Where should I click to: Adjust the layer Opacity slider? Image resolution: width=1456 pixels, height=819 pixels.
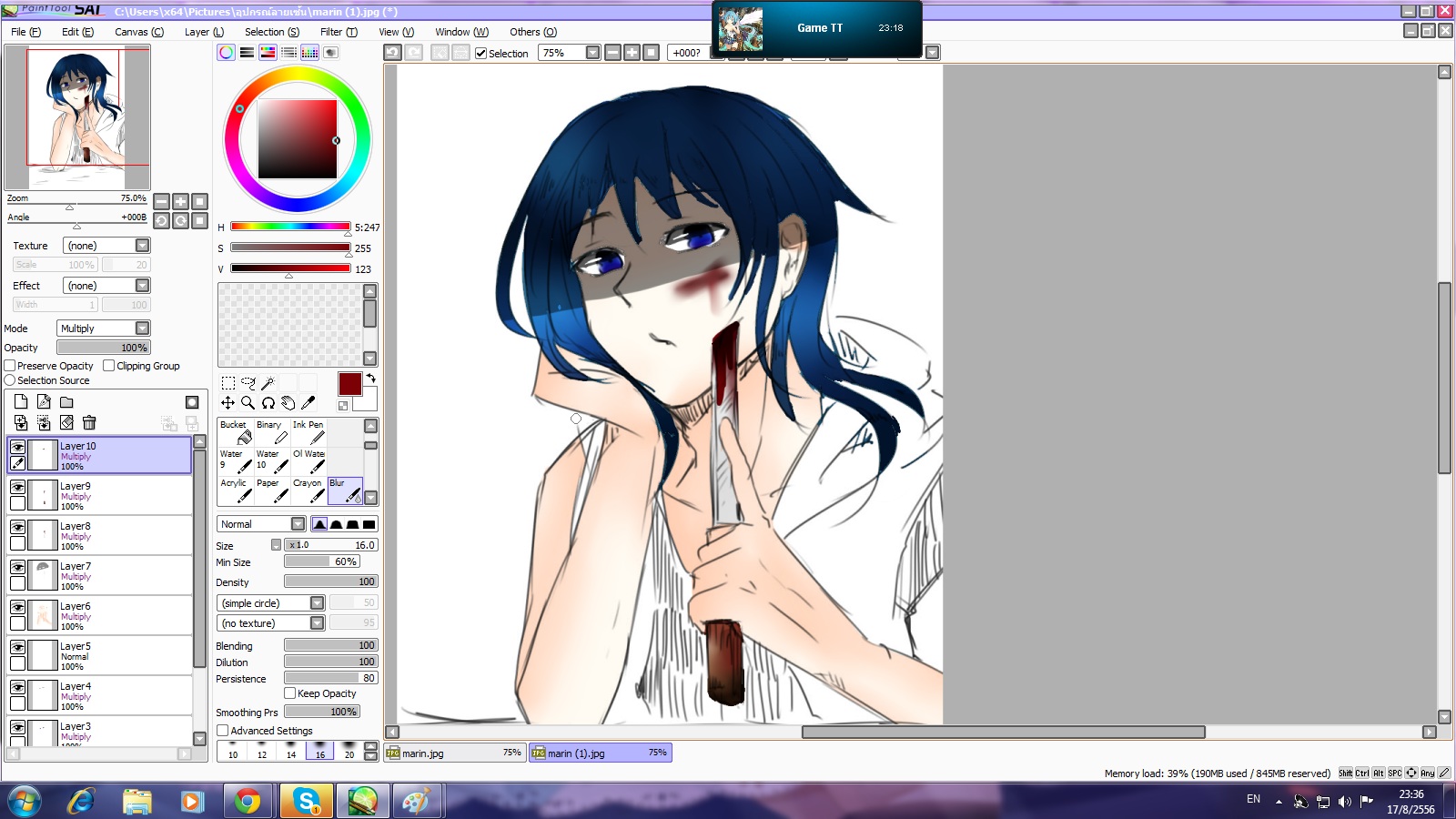103,348
